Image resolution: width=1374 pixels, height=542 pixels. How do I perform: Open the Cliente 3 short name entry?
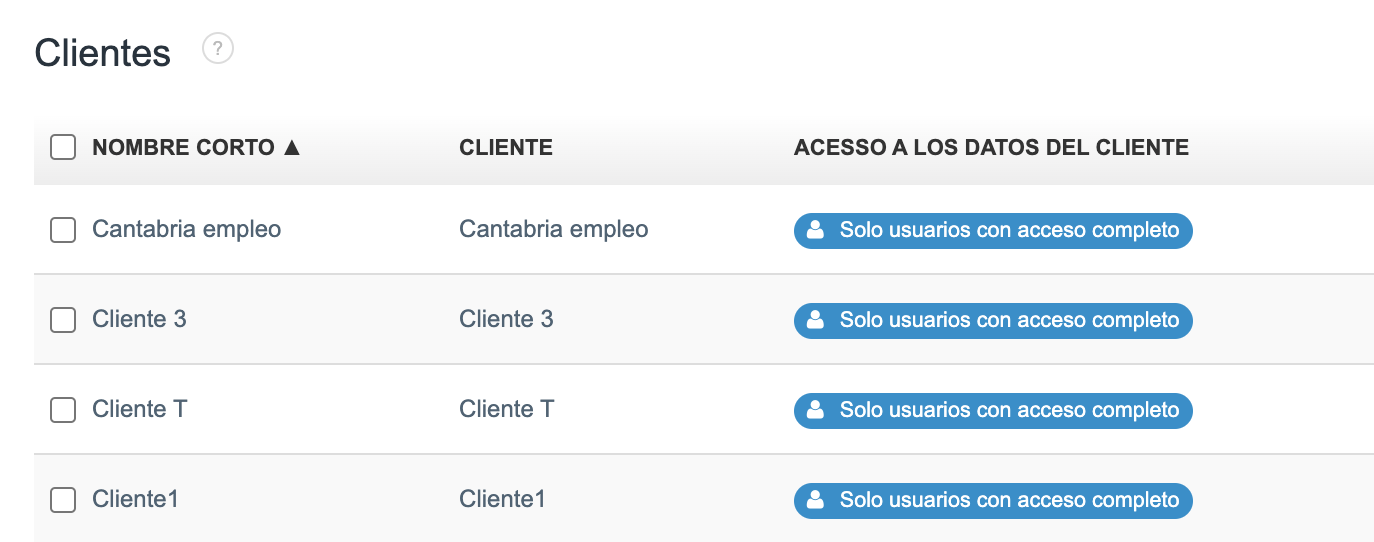click(x=139, y=320)
